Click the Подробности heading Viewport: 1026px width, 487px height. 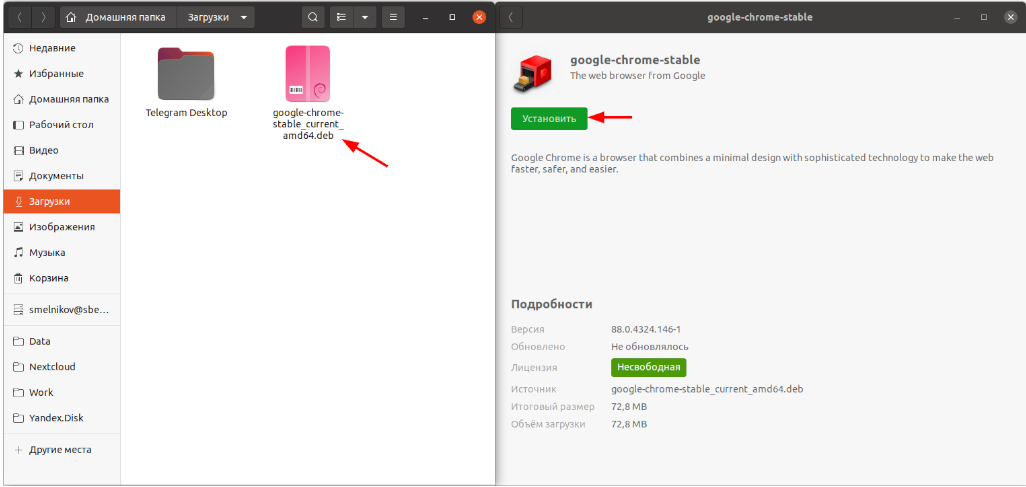[x=552, y=304]
